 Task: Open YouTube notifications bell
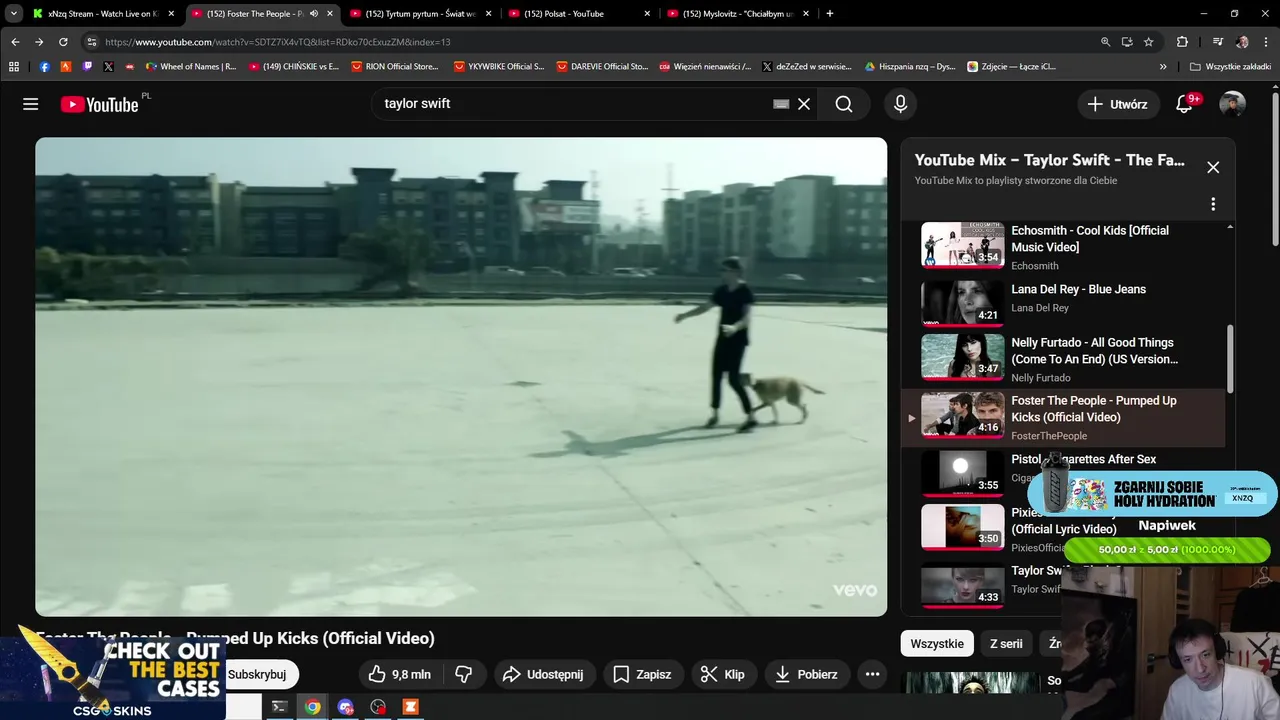pos(1185,104)
